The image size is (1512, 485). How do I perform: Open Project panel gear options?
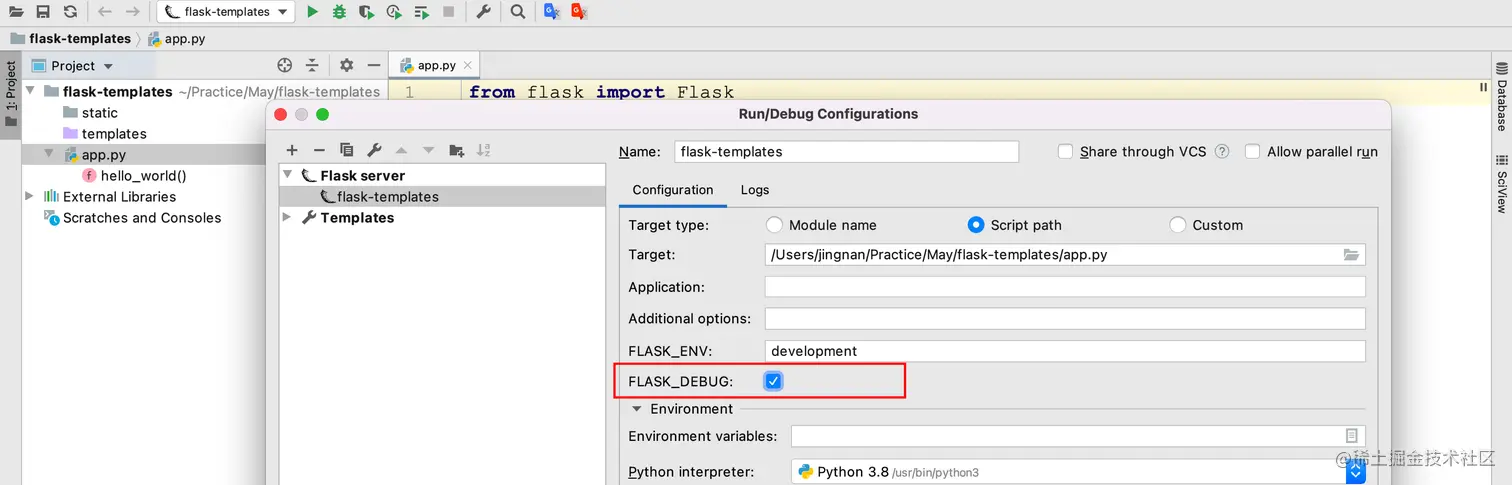[346, 65]
